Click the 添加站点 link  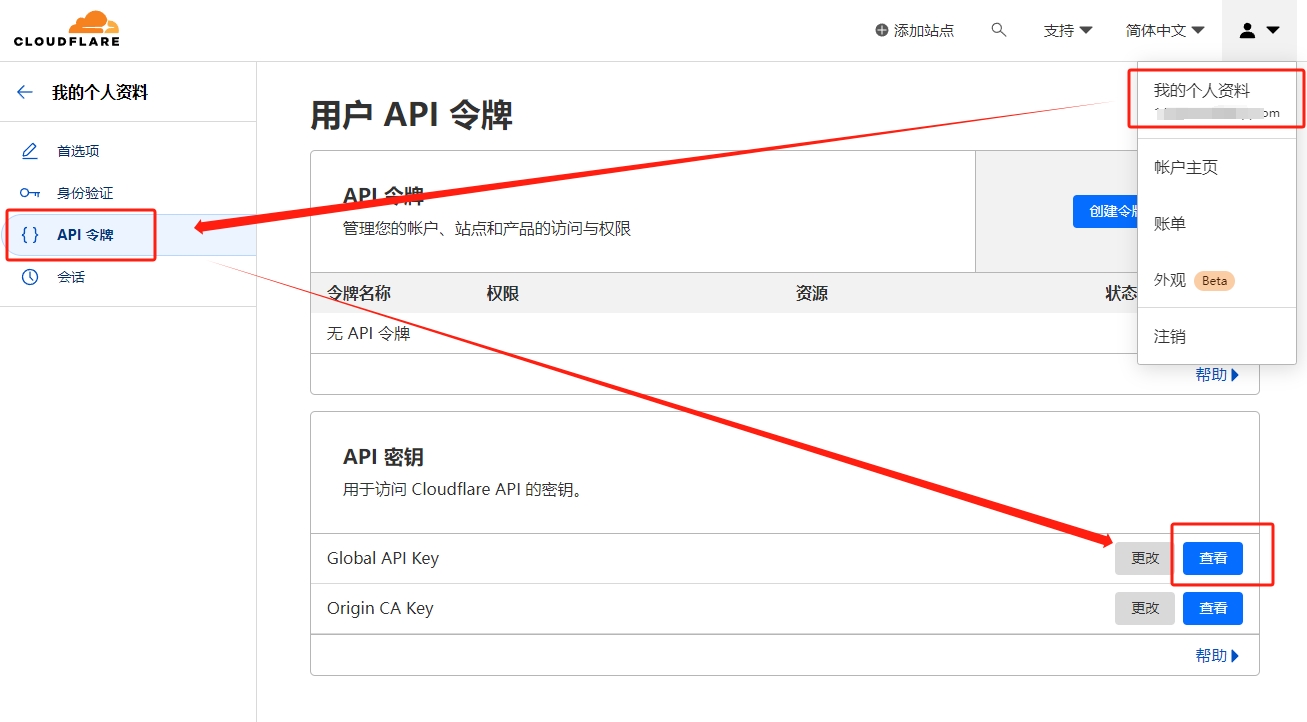coord(915,31)
